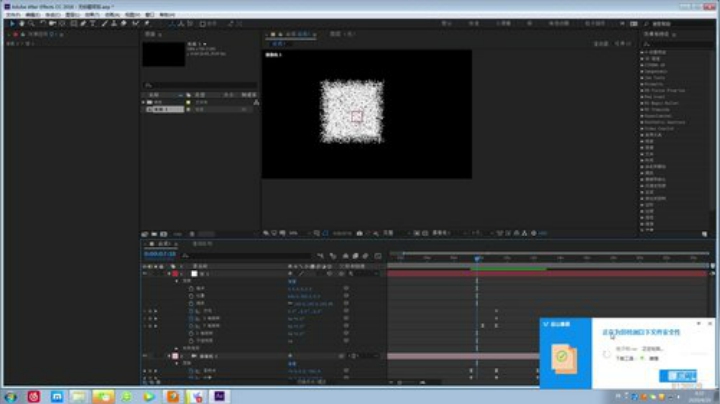Toggle stopwatch of last layer 1 transform property
Image resolution: width=720 pixels, height=404 pixels.
tap(191, 341)
